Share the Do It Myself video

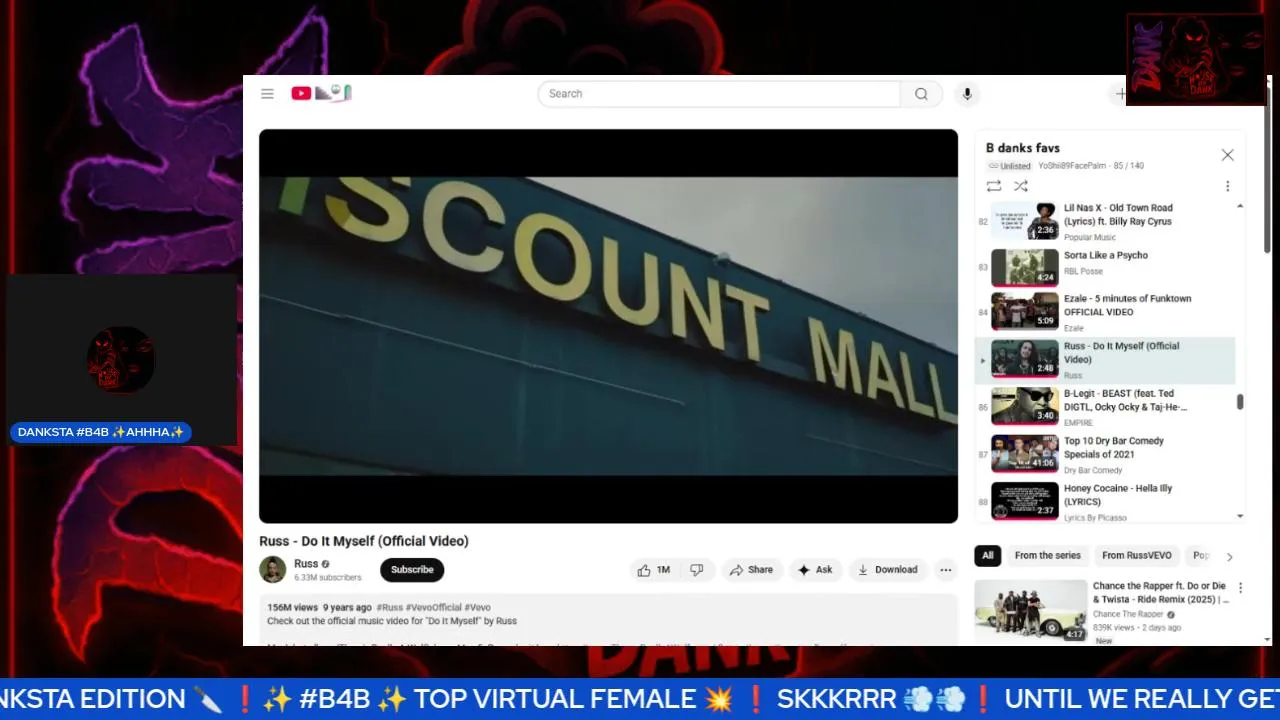752,570
